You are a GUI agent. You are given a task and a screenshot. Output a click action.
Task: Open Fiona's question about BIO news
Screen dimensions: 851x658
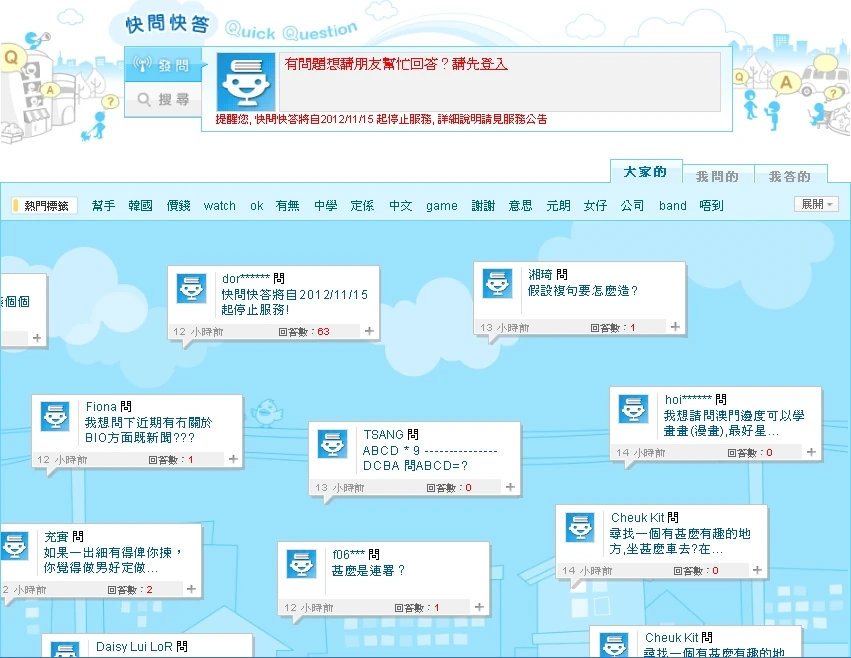148,430
